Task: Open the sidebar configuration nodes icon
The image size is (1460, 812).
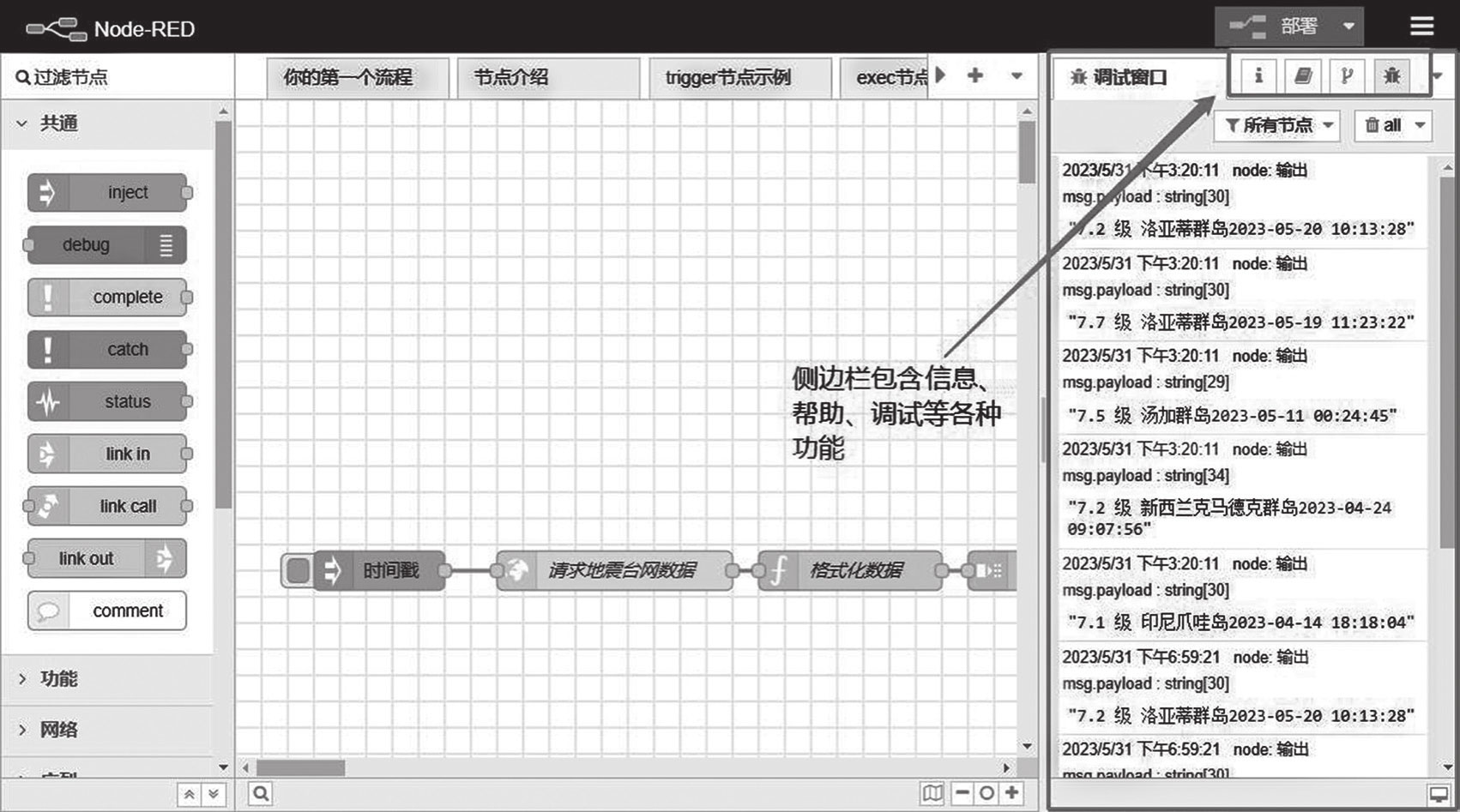Action: [x=1347, y=75]
